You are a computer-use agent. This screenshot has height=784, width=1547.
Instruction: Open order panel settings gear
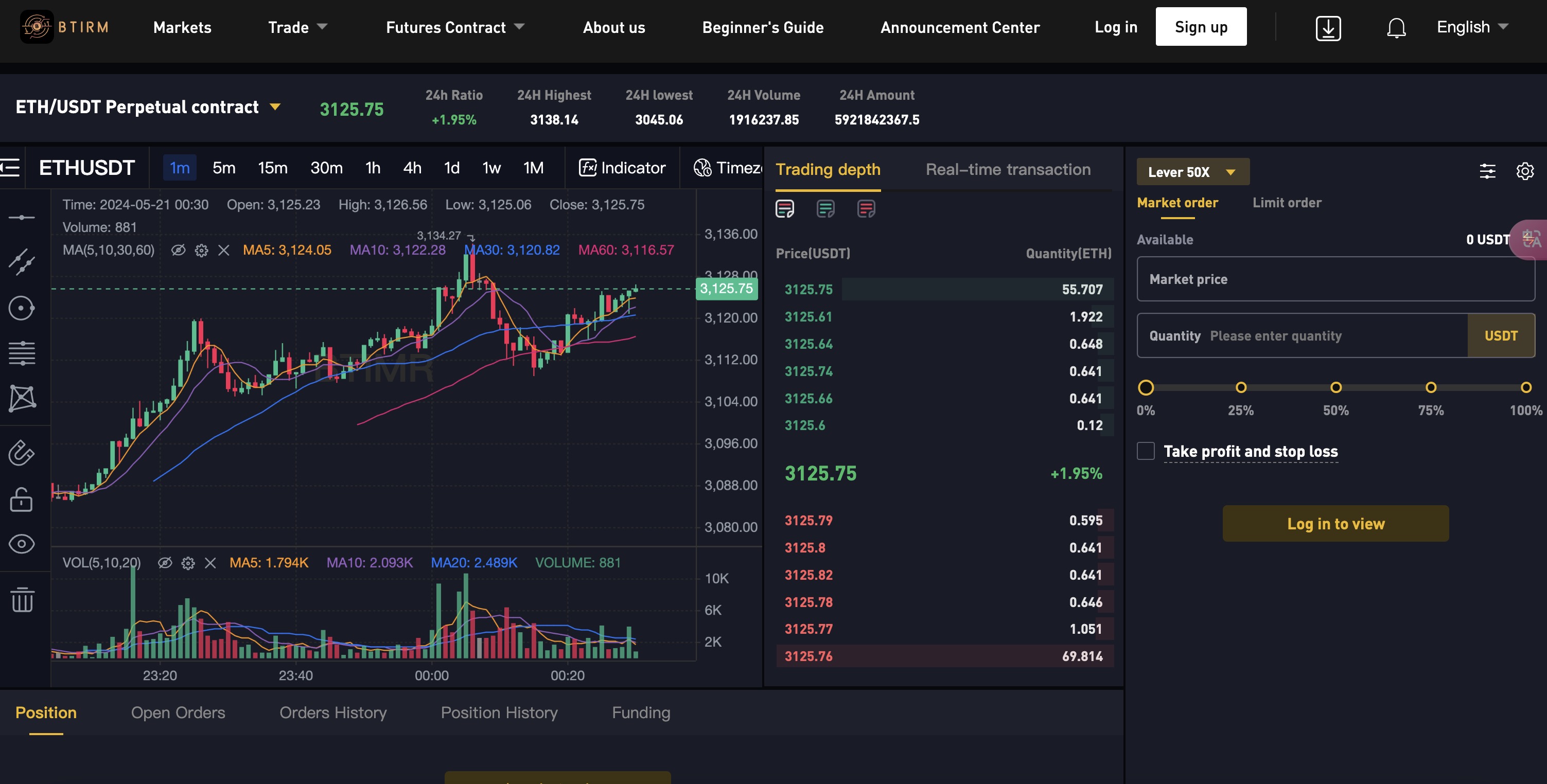(x=1525, y=172)
